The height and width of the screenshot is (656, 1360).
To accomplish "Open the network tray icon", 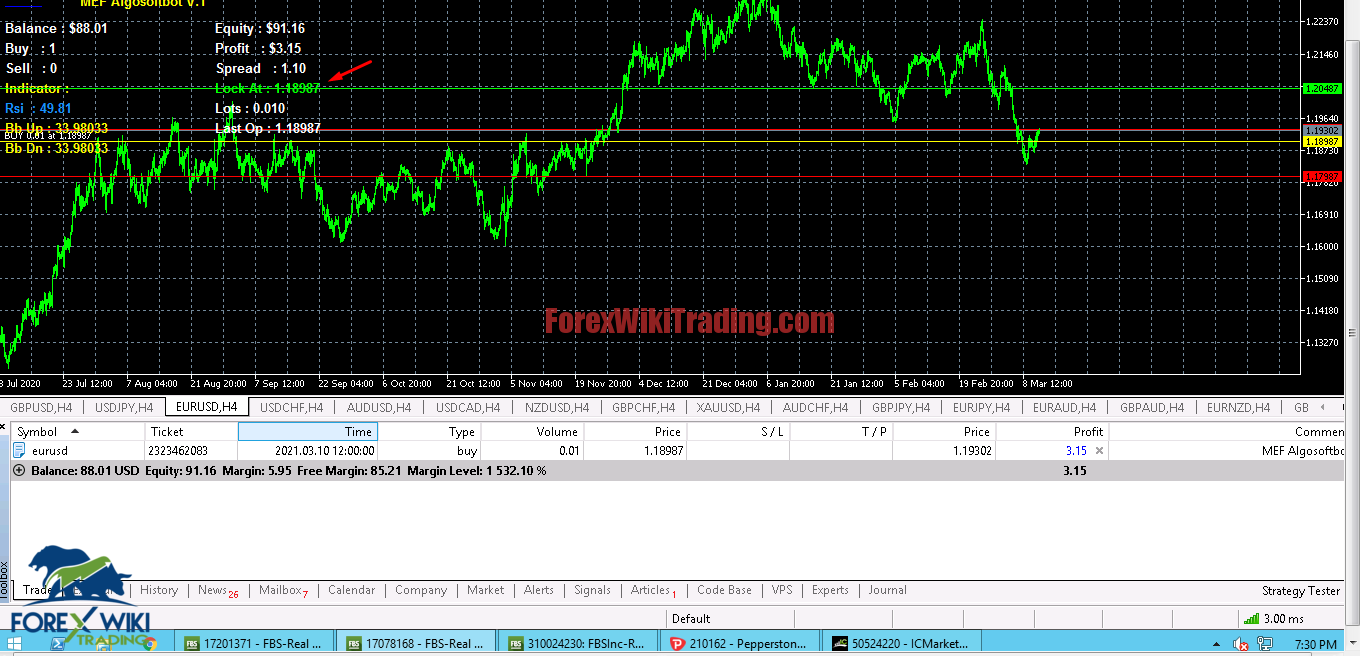I will 1263,645.
